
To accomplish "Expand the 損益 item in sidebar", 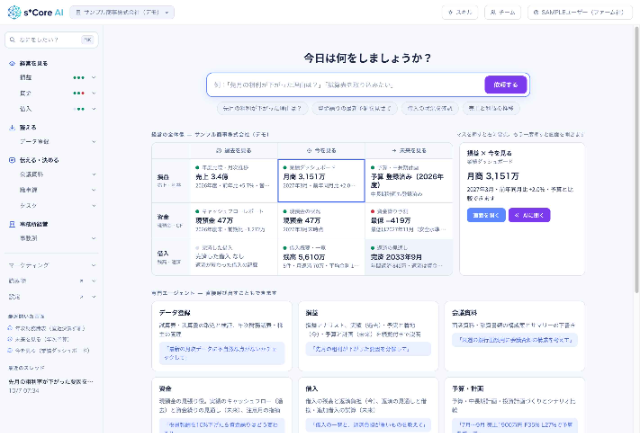I will coord(94,78).
